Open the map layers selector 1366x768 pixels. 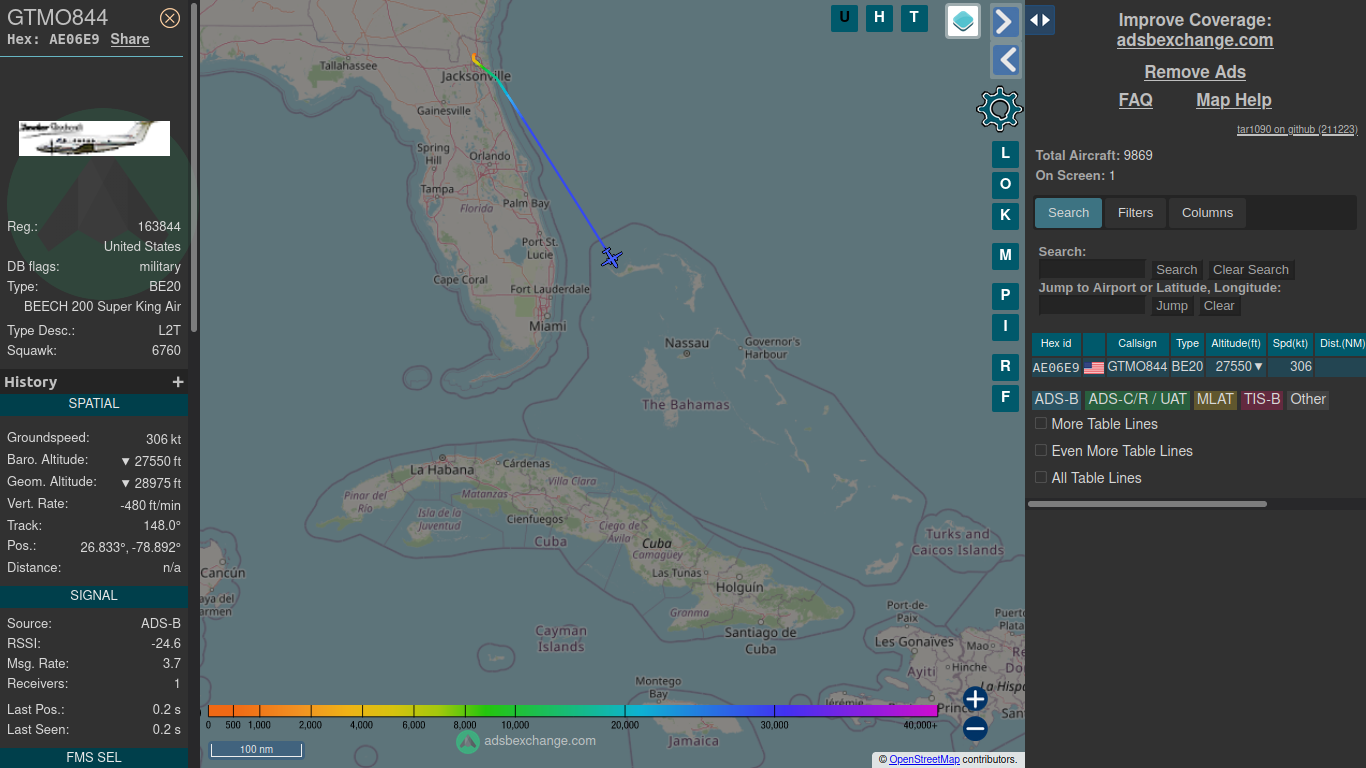tap(963, 20)
